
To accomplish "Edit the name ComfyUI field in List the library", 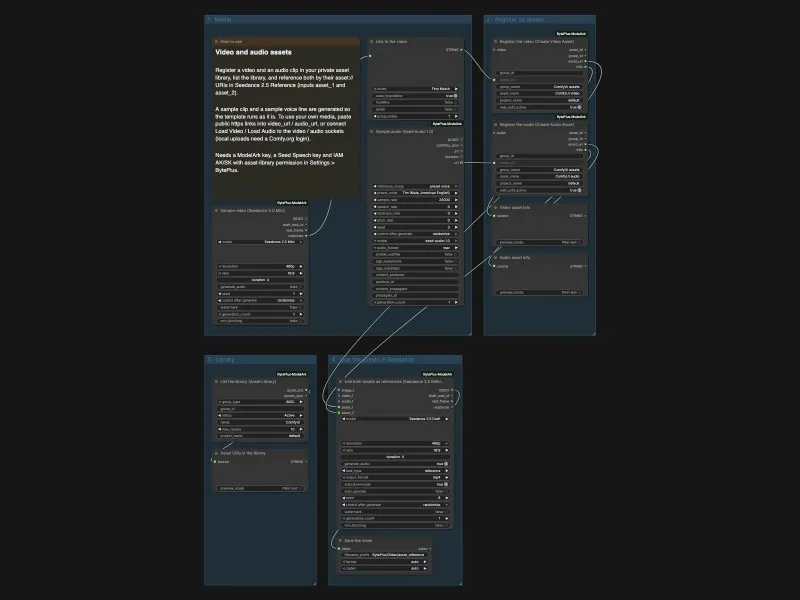I will point(260,422).
